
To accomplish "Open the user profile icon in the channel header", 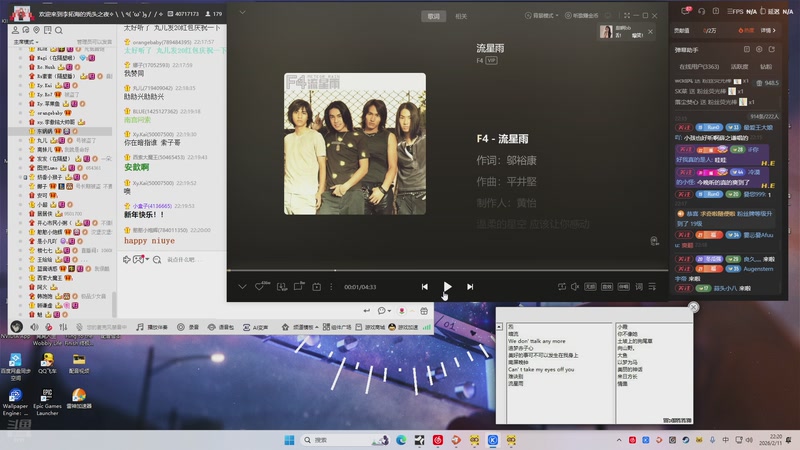I will 15,31.
